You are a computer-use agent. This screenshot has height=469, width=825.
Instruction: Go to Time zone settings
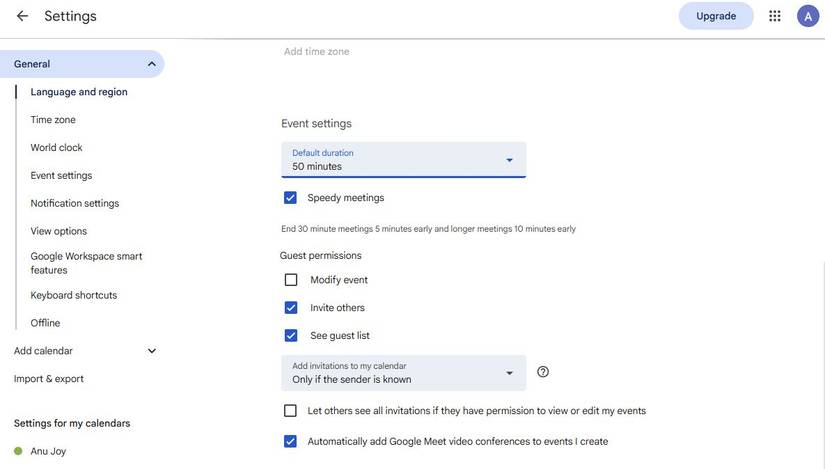53,120
